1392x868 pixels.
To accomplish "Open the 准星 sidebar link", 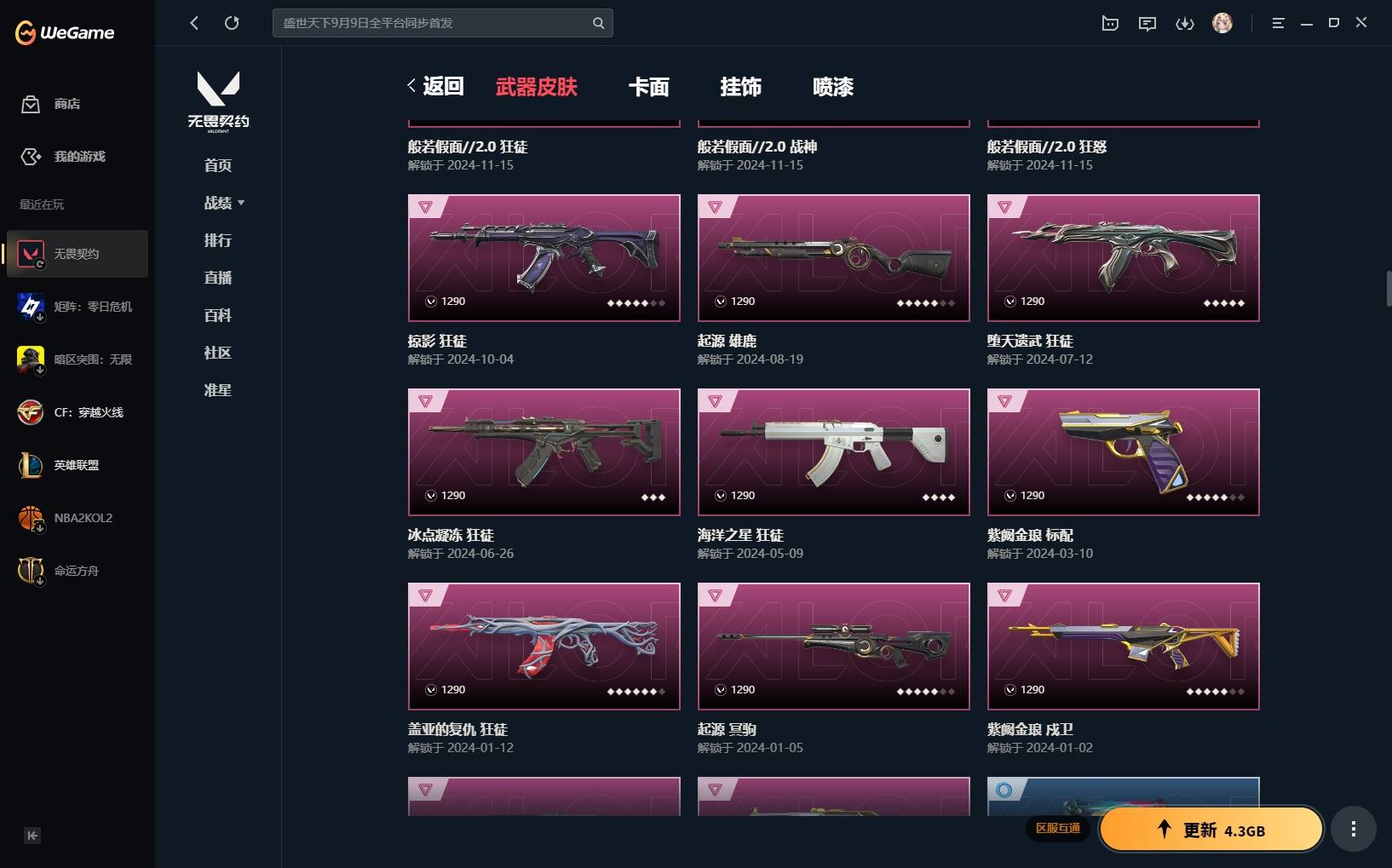I will pos(218,390).
